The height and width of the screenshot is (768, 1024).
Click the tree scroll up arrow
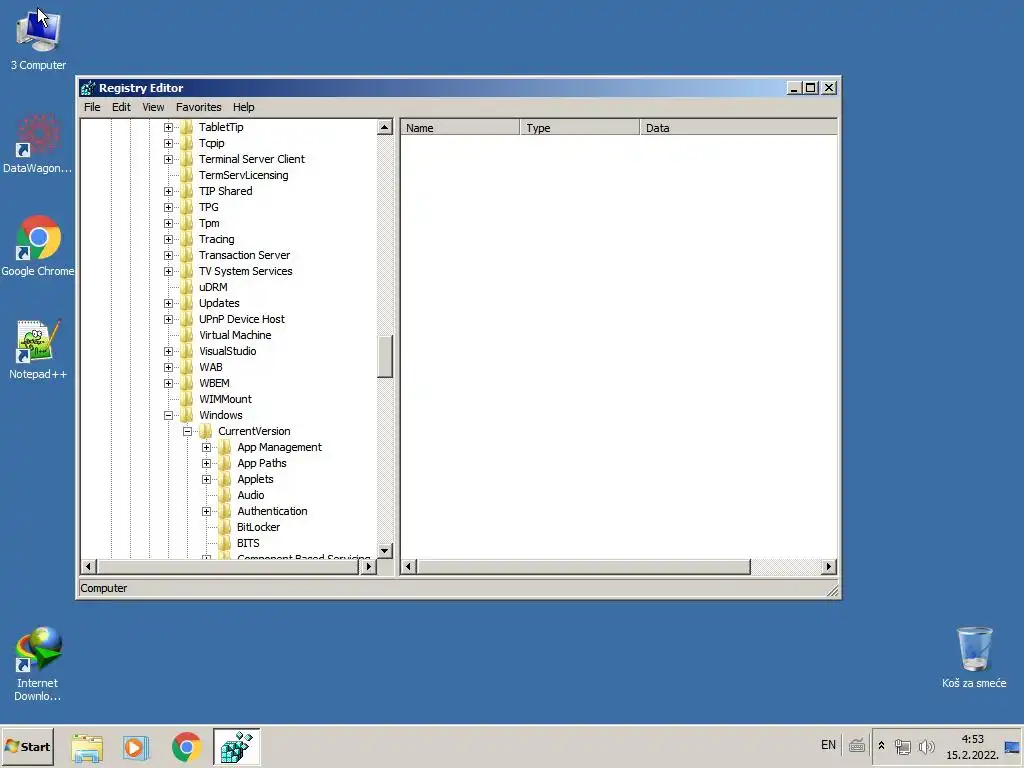[385, 127]
